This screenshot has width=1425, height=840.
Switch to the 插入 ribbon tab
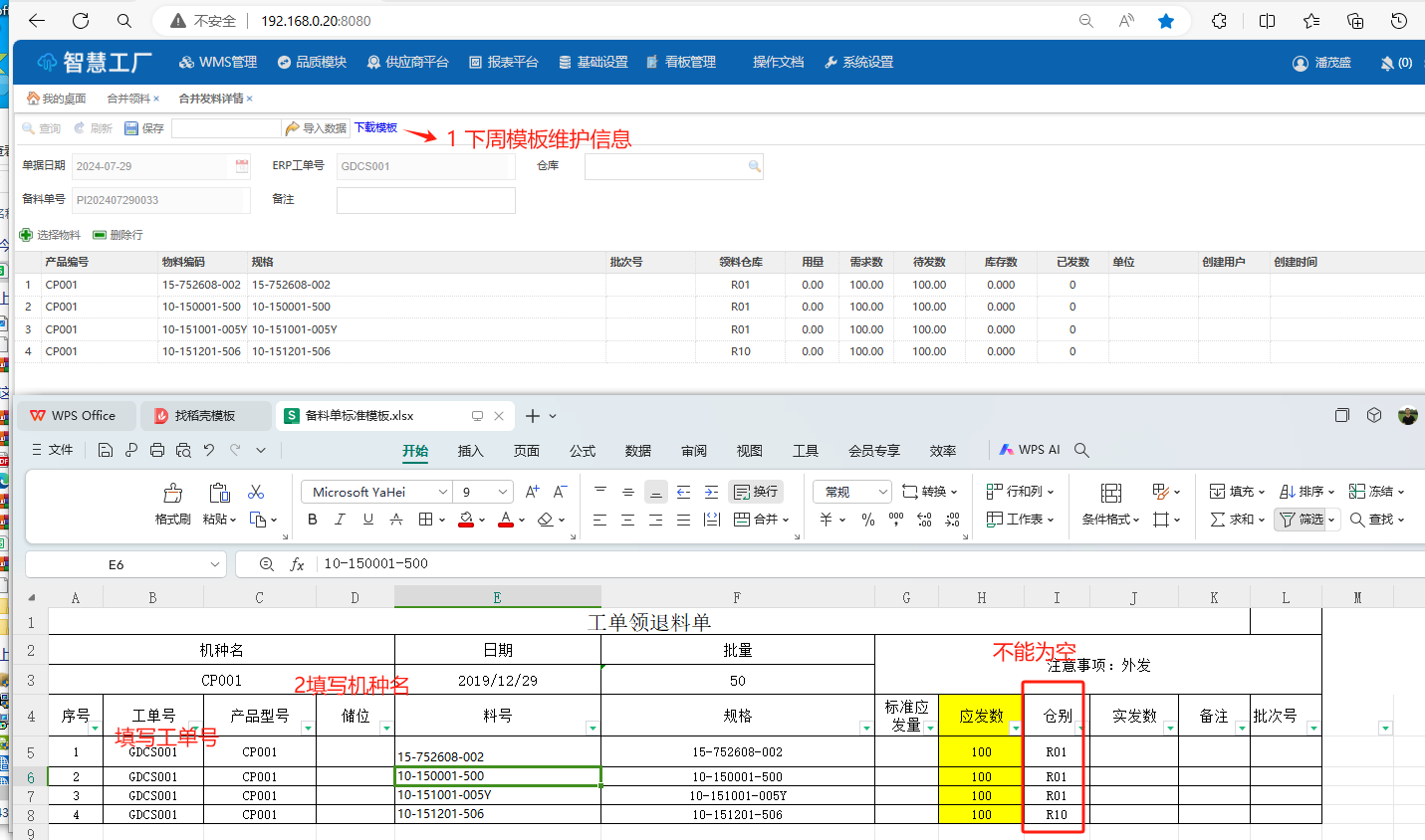470,451
